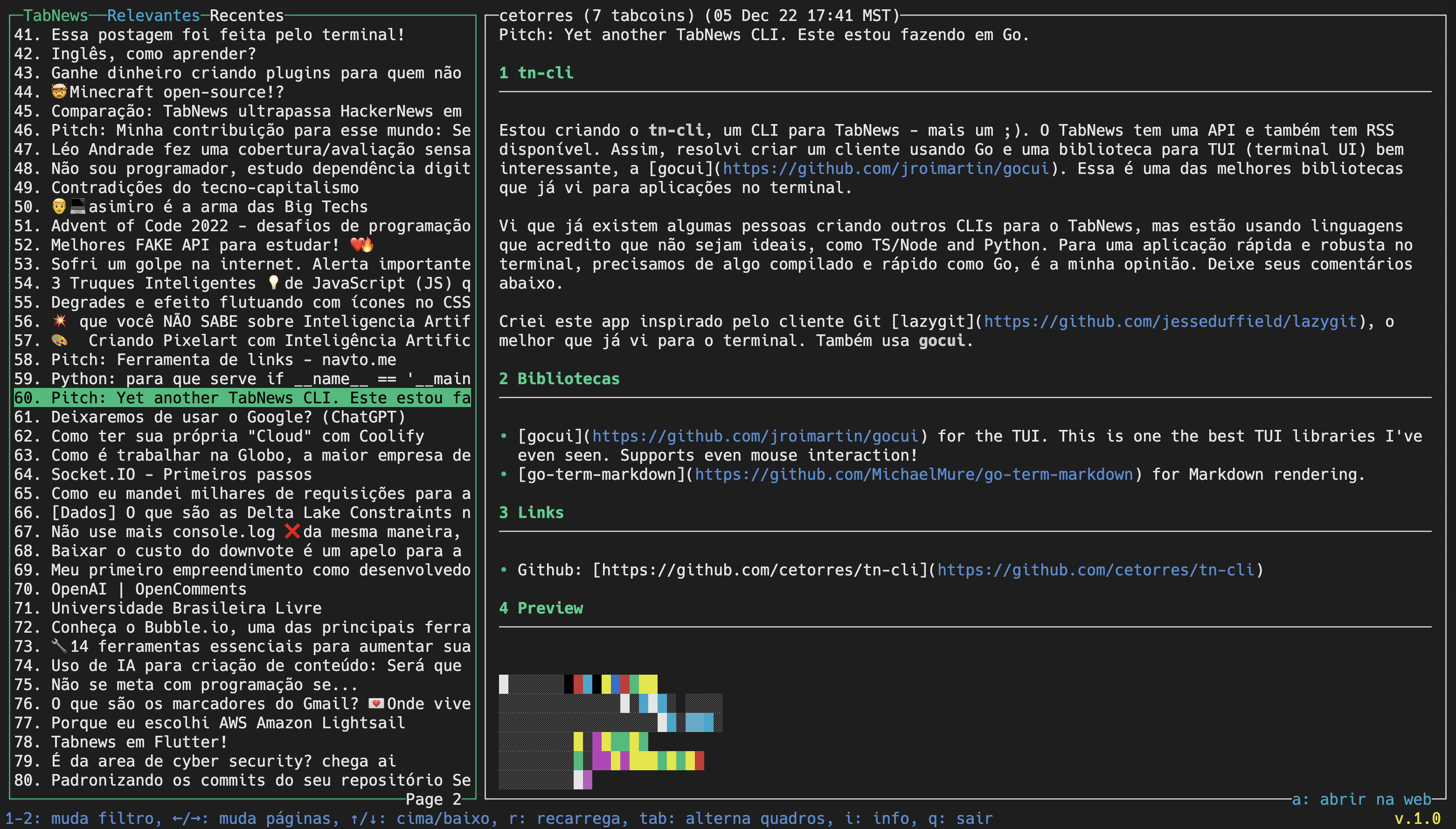Select post 75 'Não se meta com programação se...'
Screen dimensions: 1456x829
(x=242, y=685)
